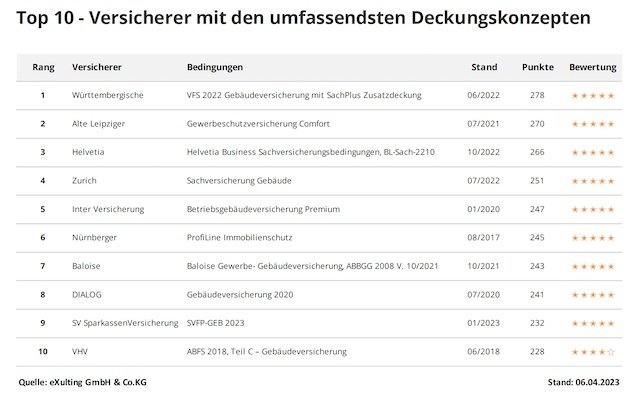Click the Zurich row star rating
The width and height of the screenshot is (640, 406).
pyautogui.click(x=592, y=182)
